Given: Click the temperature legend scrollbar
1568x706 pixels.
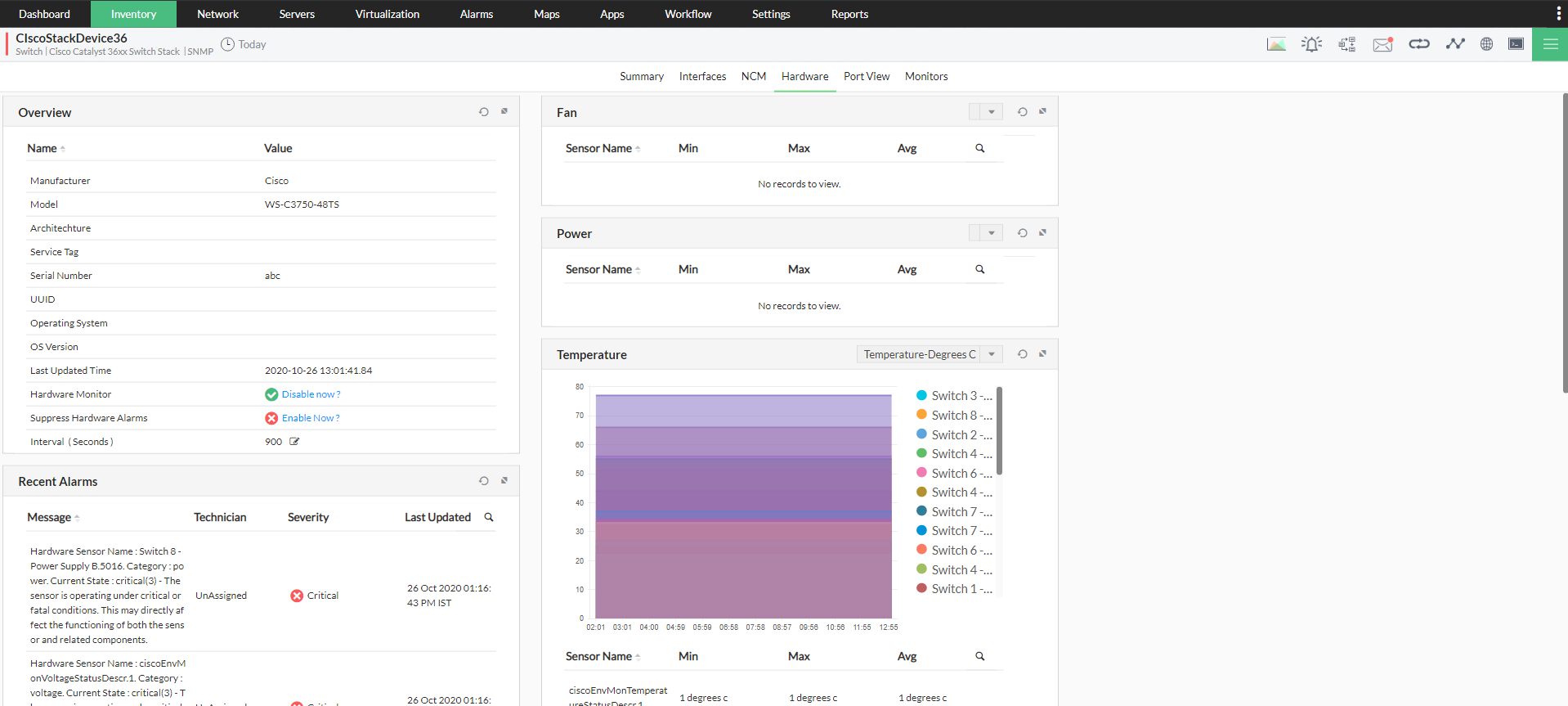Looking at the screenshot, I should (999, 431).
